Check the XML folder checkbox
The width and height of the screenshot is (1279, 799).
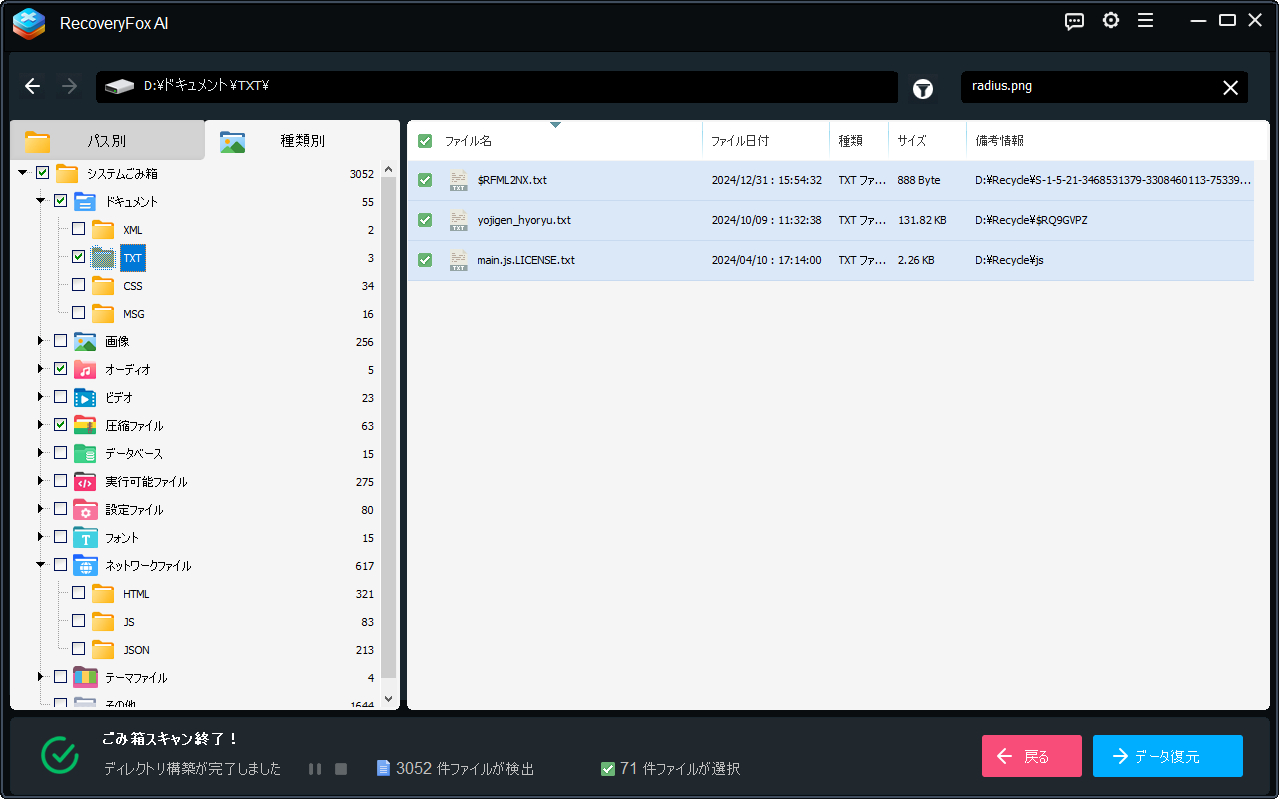78,229
